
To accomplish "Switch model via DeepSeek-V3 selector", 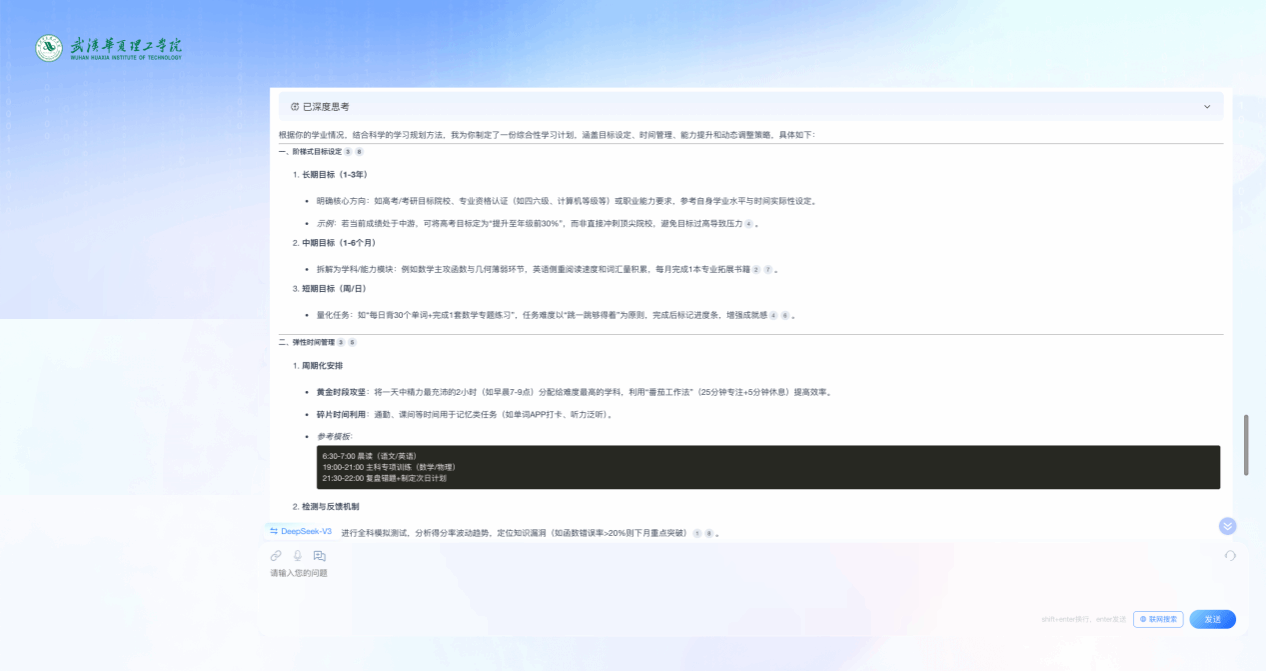I will point(300,531).
